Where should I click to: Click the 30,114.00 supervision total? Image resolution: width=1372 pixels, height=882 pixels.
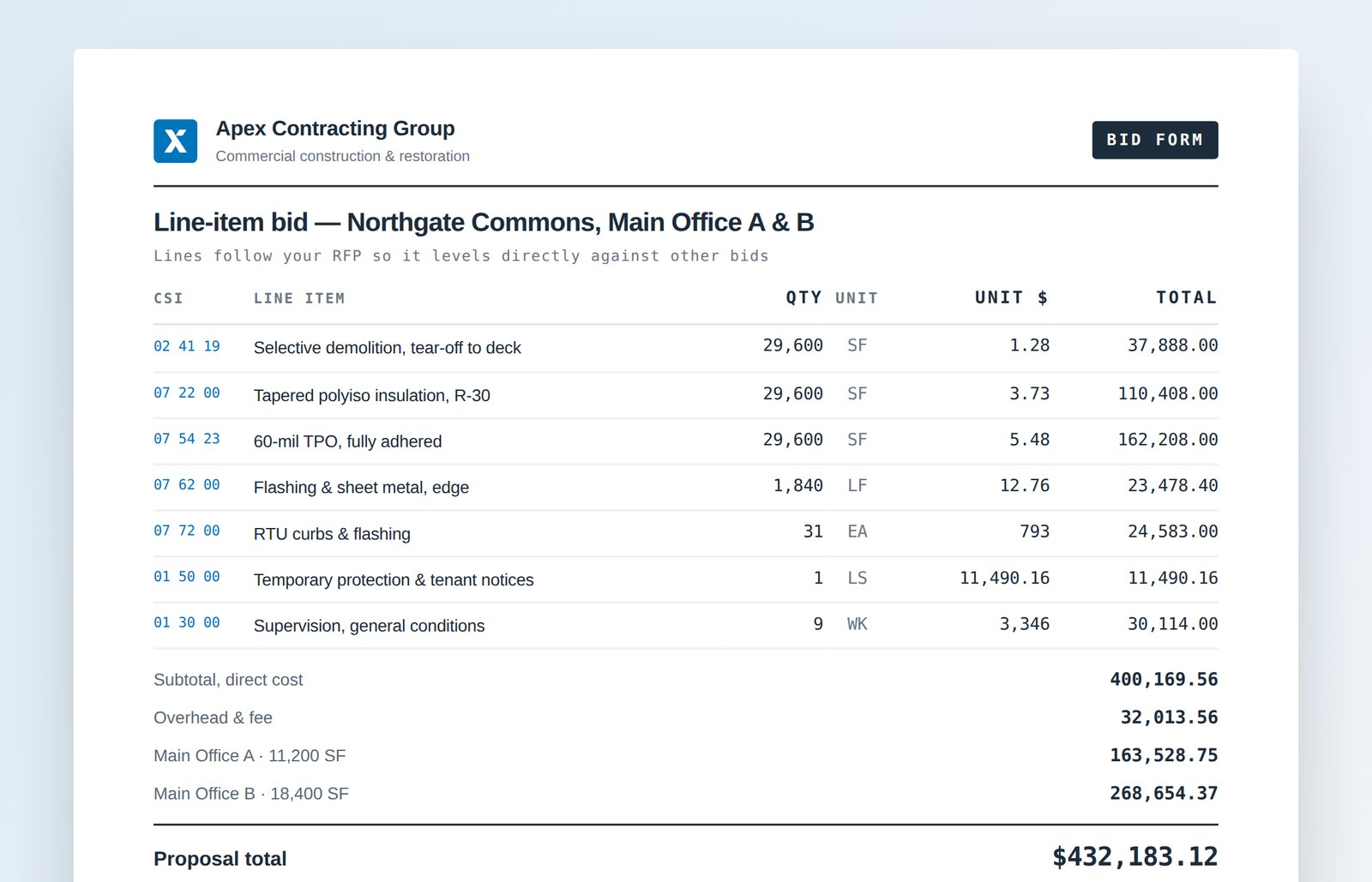click(1172, 624)
